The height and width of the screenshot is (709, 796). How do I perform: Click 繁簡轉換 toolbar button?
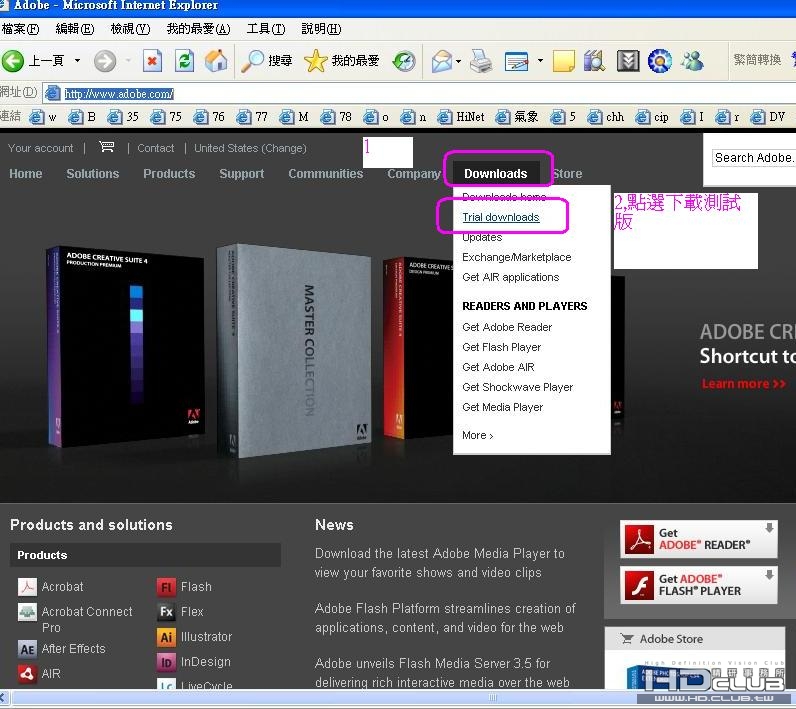pos(757,60)
